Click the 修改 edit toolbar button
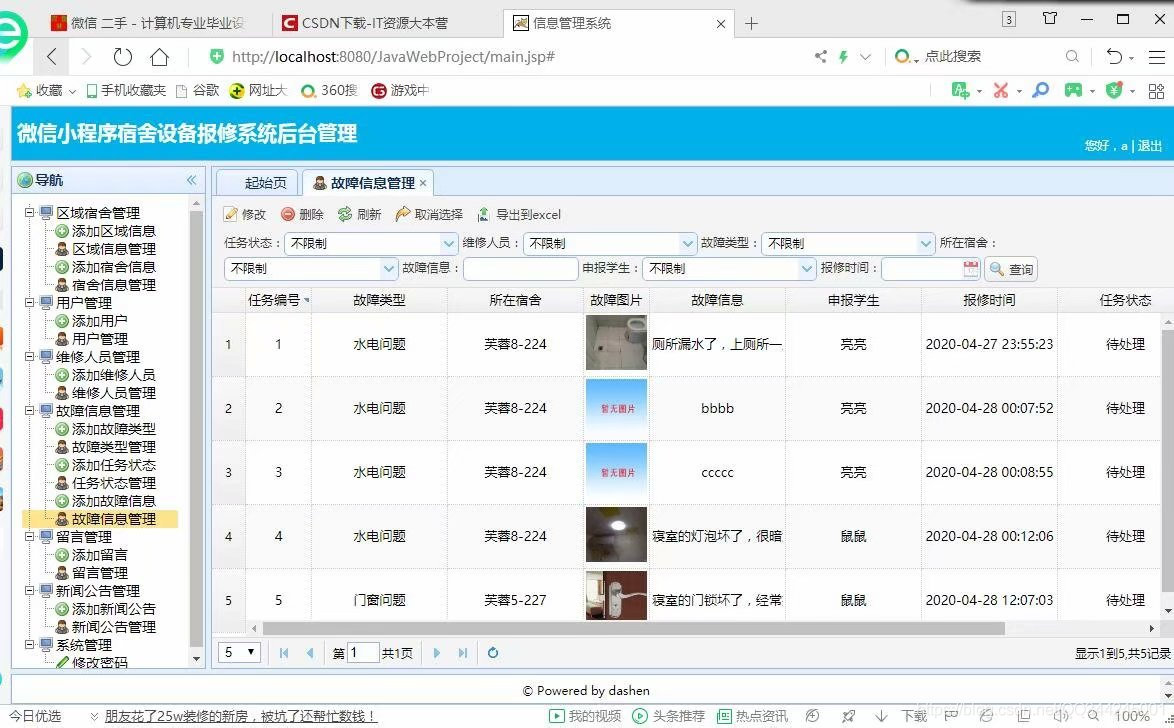The image size is (1174, 728). [x=245, y=215]
